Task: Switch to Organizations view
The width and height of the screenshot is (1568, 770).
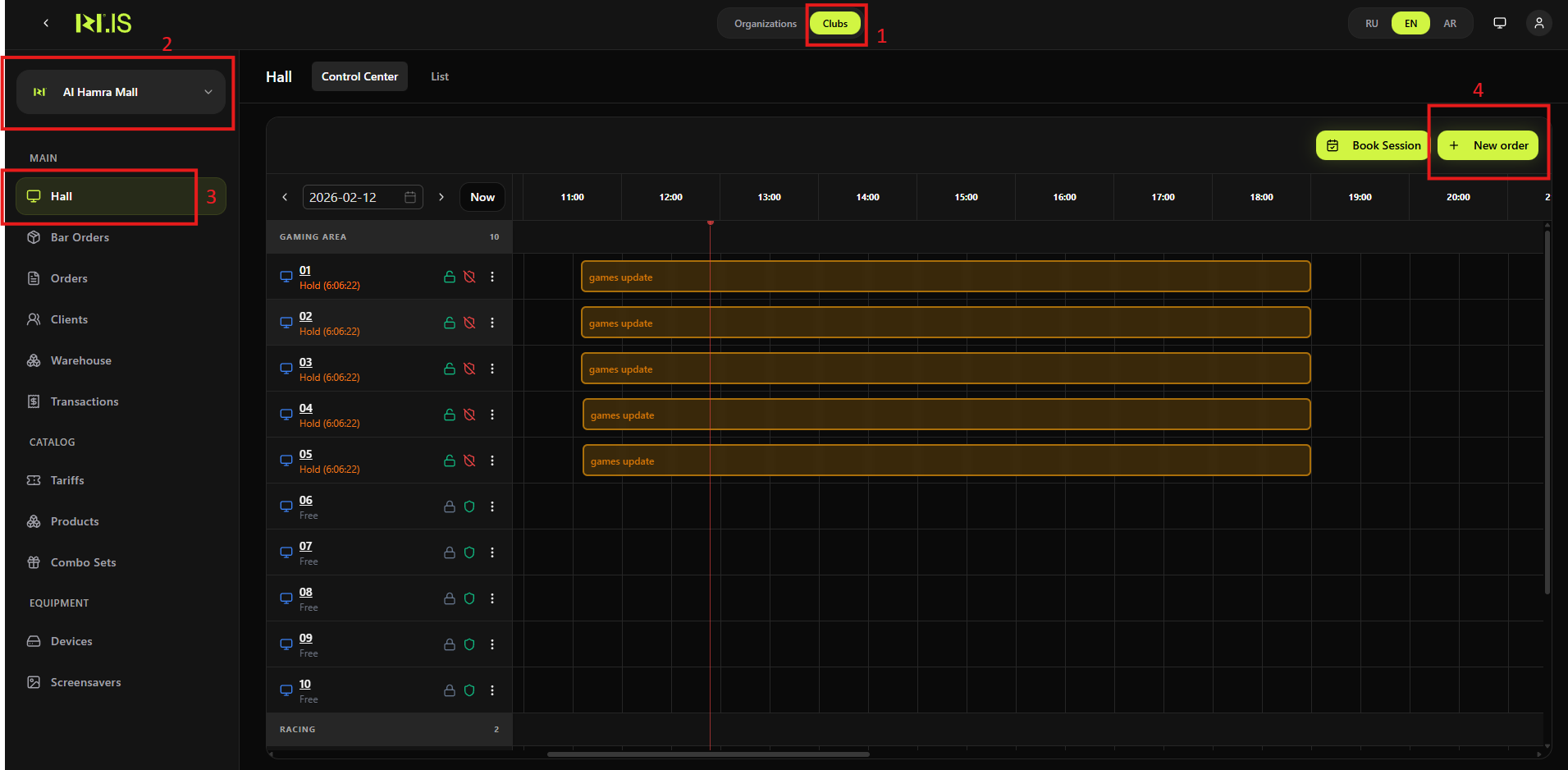Action: 765,23
